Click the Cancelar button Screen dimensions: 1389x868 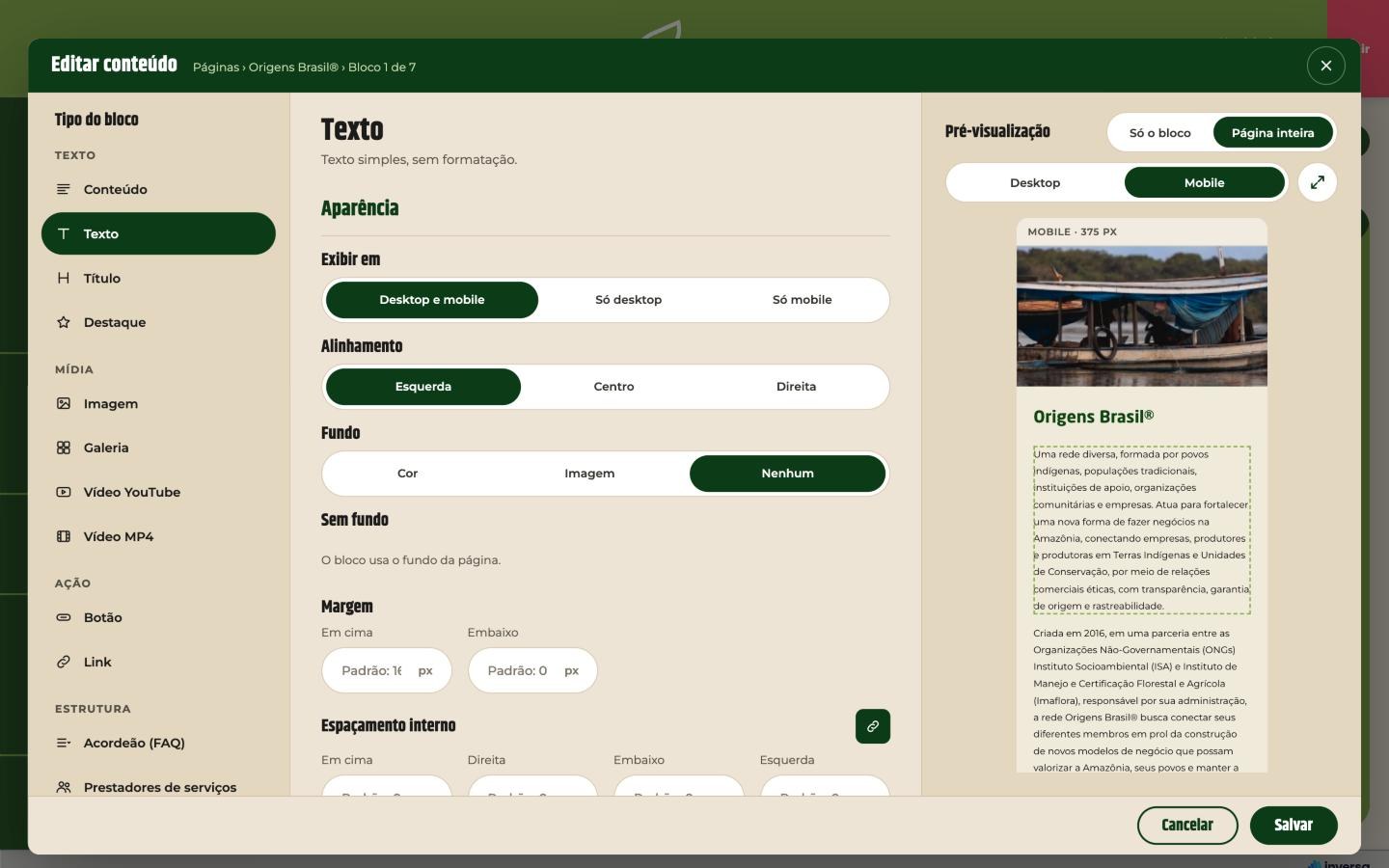tap(1187, 826)
